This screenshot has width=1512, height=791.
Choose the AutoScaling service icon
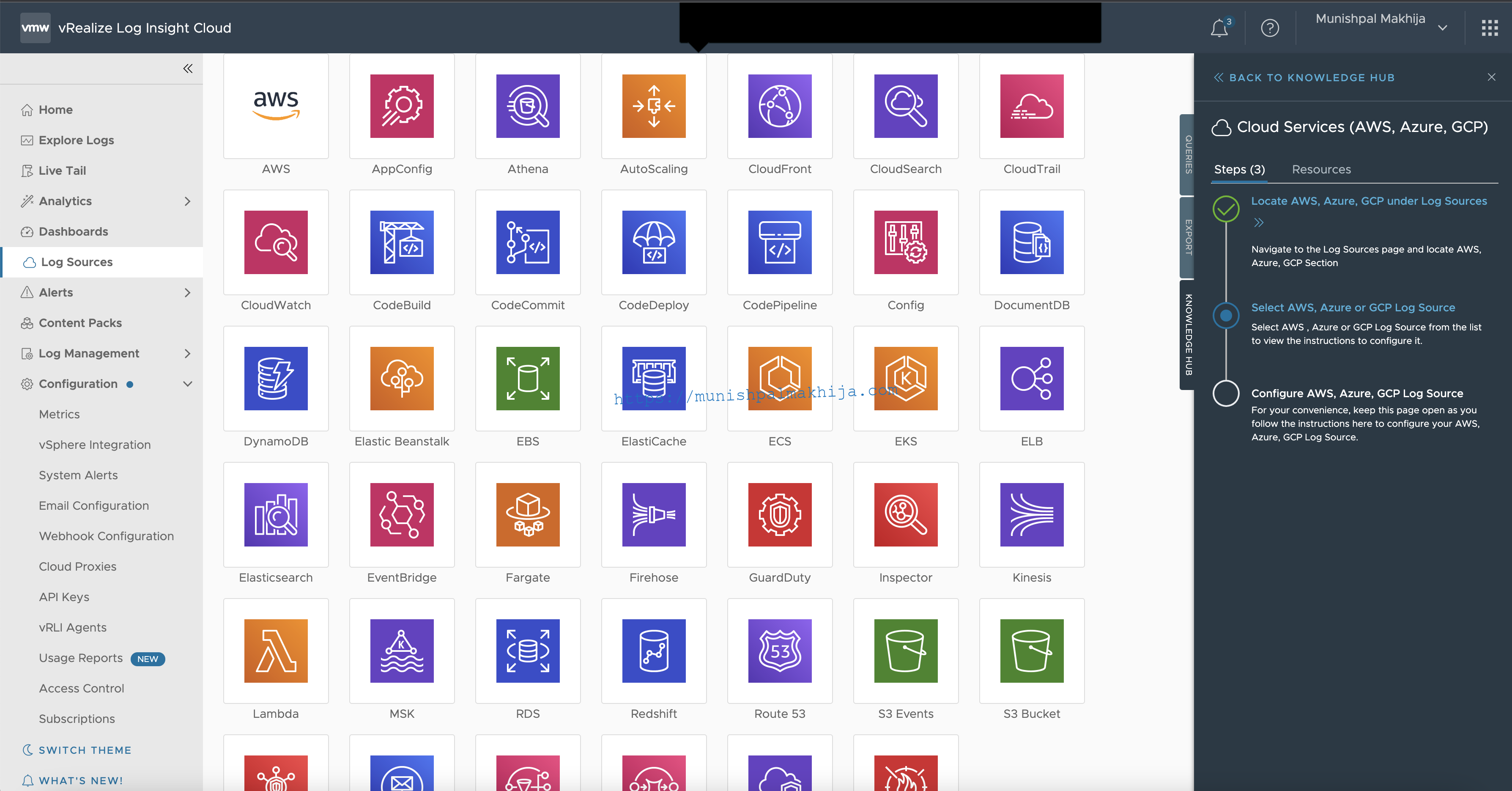coord(654,106)
